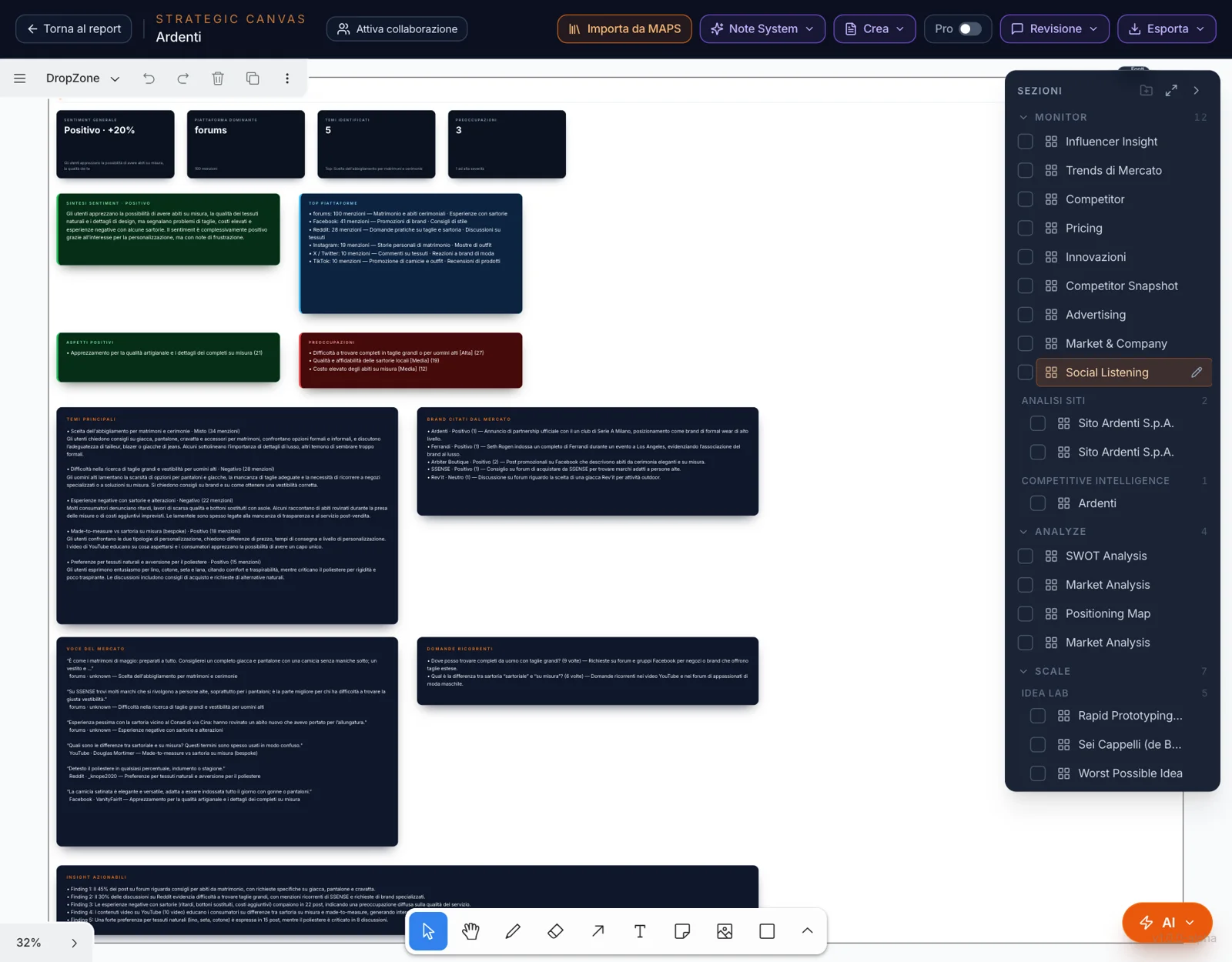
Task: Click Torna al report button
Action: (74, 29)
